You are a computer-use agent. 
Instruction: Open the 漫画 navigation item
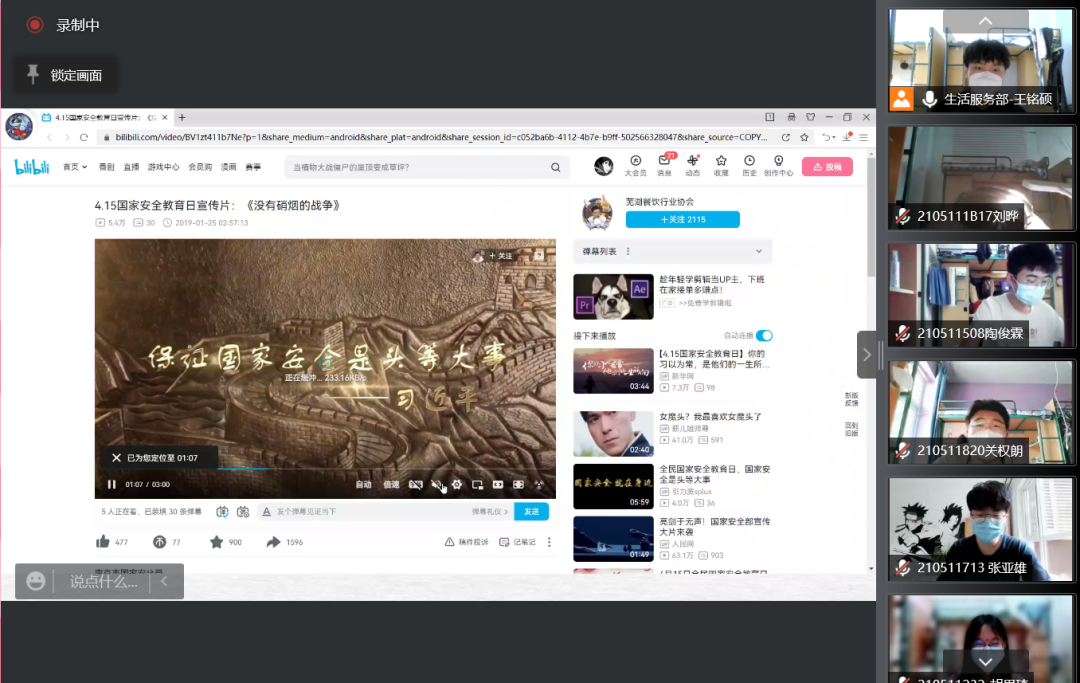tap(229, 167)
